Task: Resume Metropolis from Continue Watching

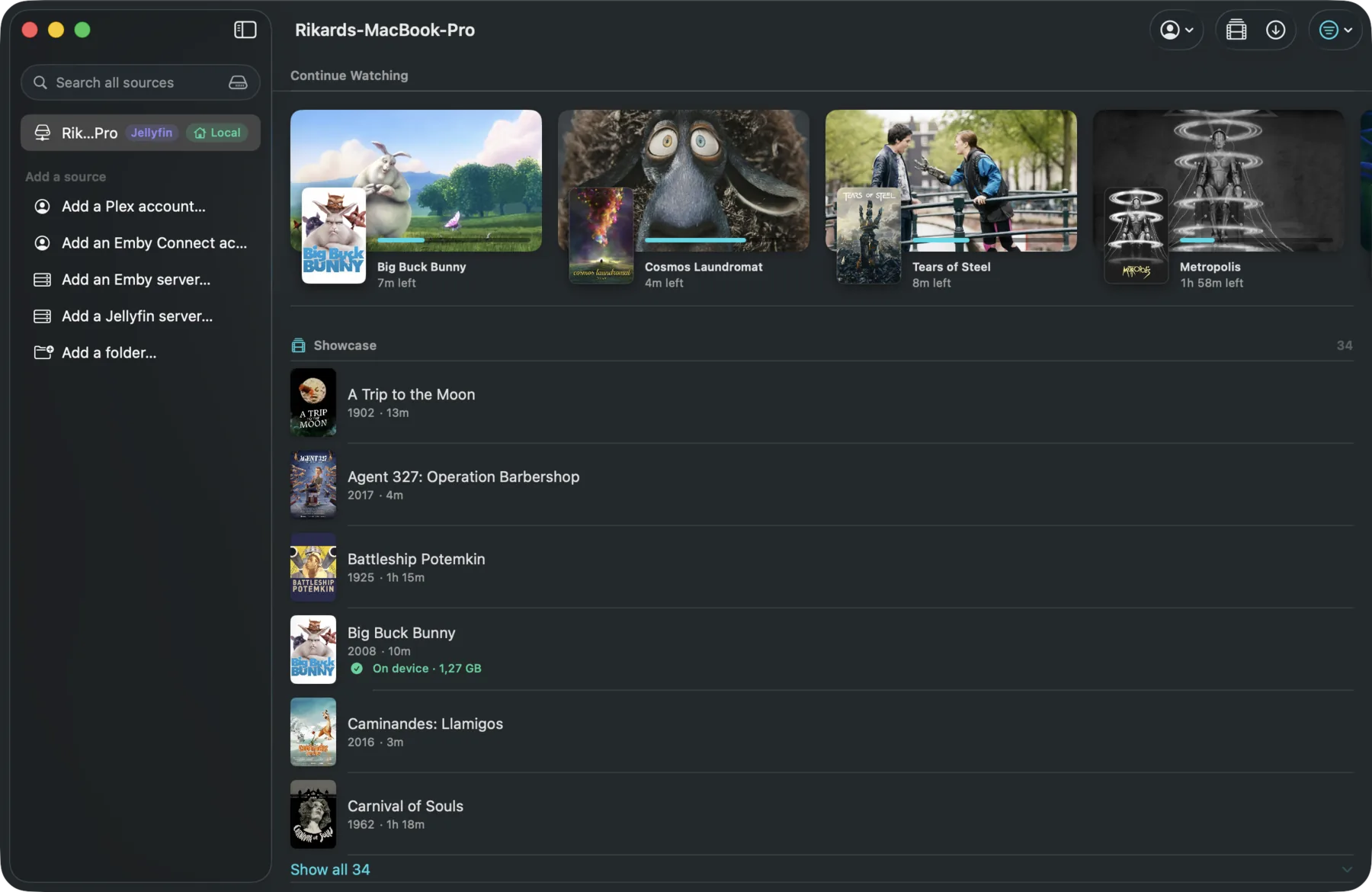Action: tap(1219, 198)
